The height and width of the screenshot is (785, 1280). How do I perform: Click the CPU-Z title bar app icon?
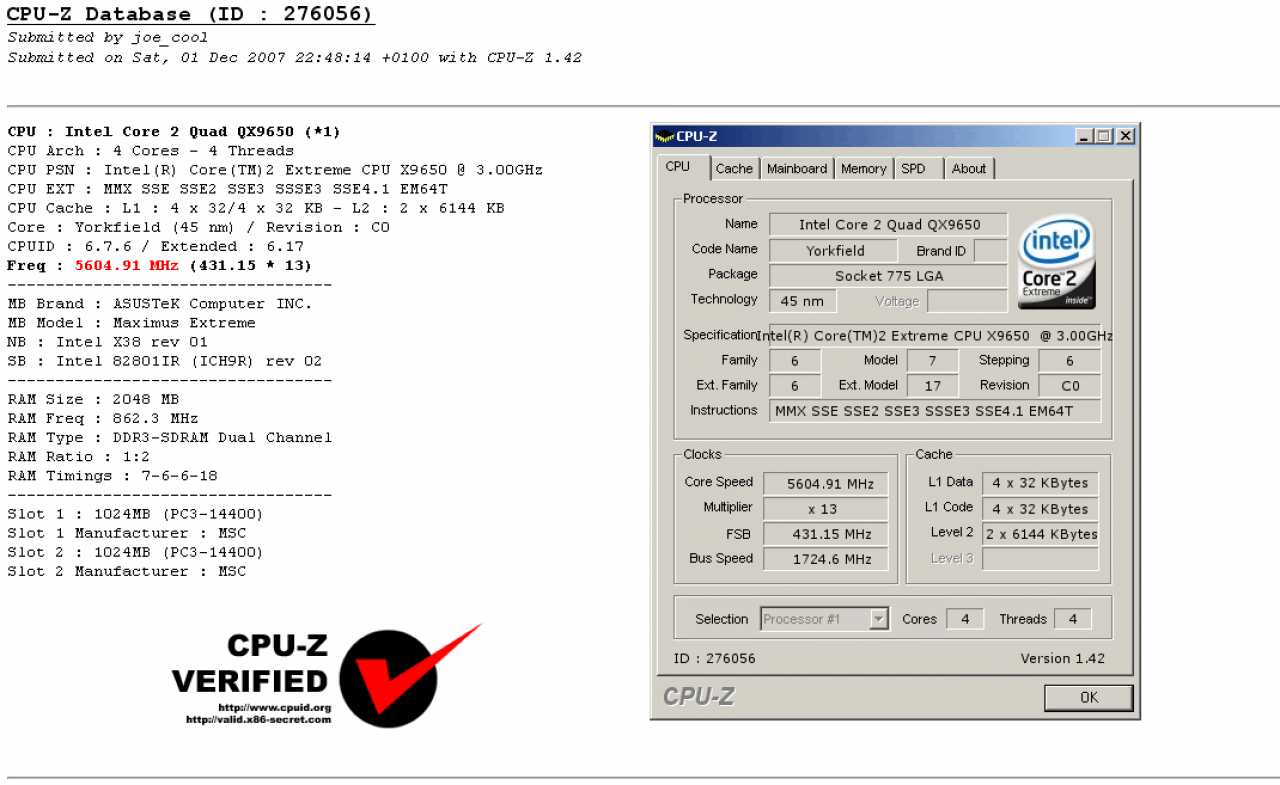click(x=664, y=136)
